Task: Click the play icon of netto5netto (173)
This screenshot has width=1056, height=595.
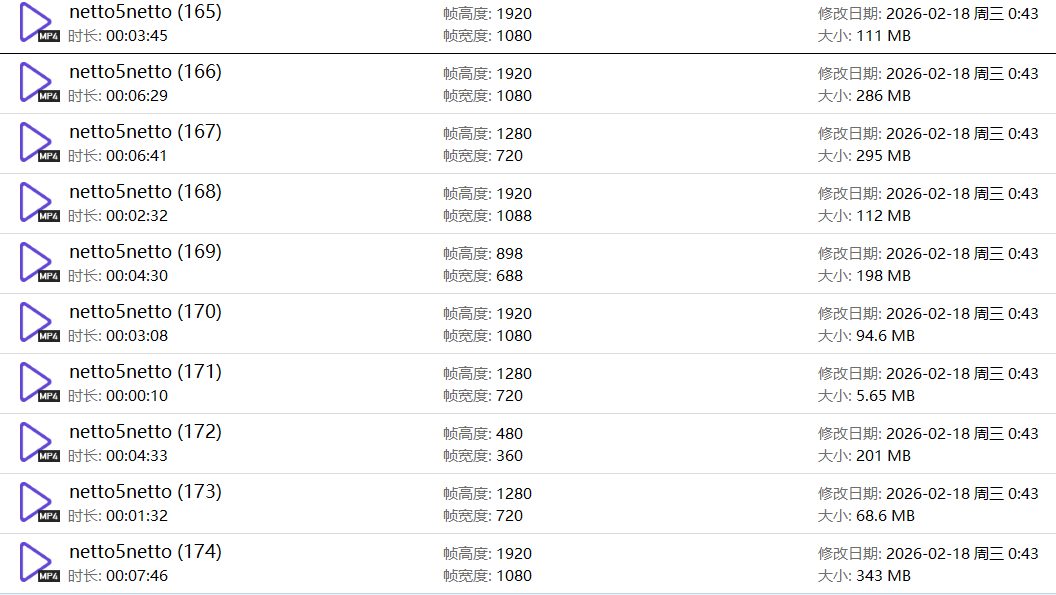Action: (37, 503)
